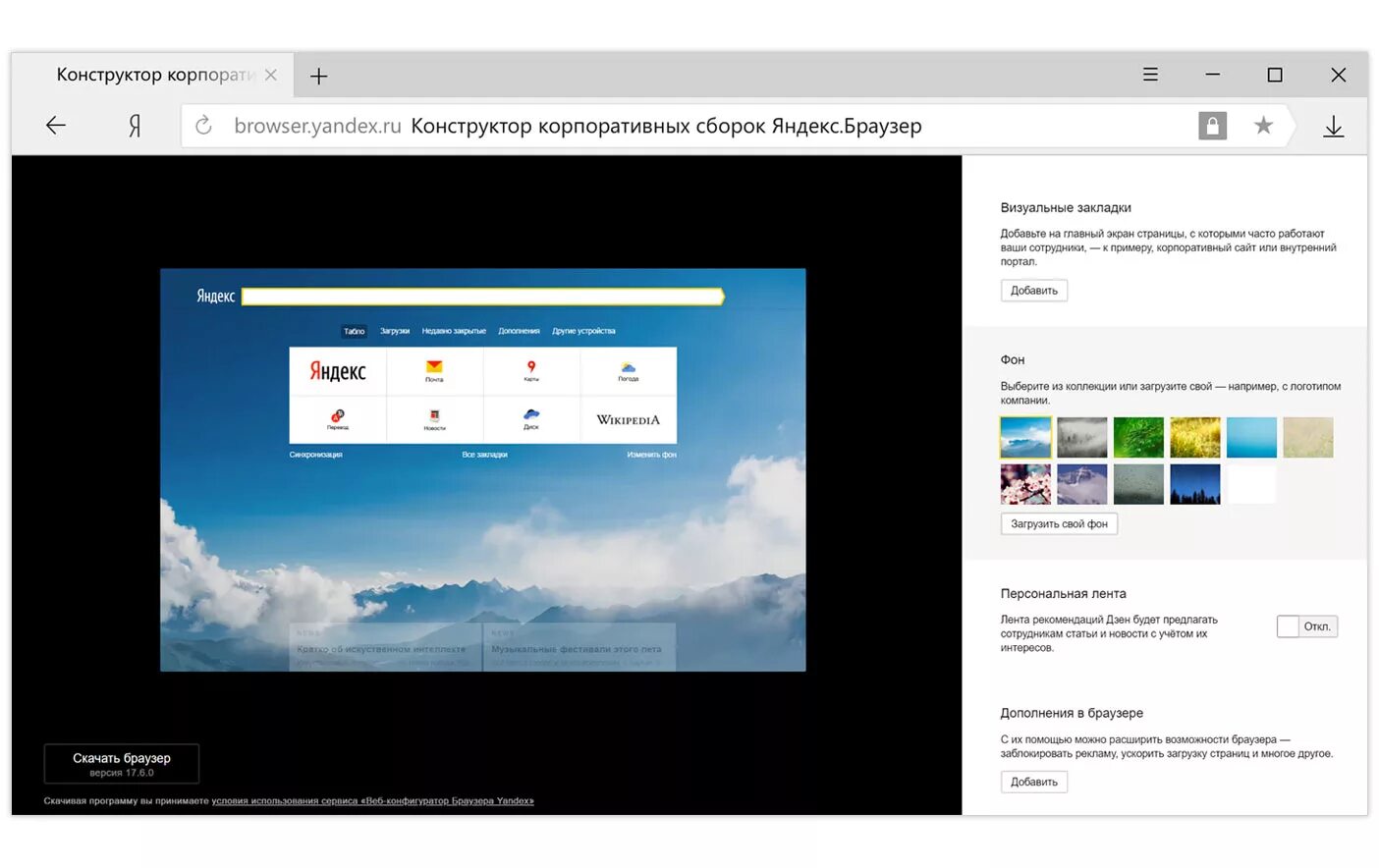Select the raindrops glass background
Viewport: 1379px width, 868px height.
(x=1138, y=484)
